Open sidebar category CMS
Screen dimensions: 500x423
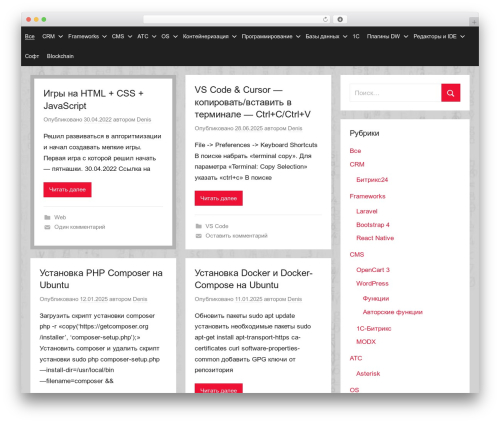click(x=357, y=255)
